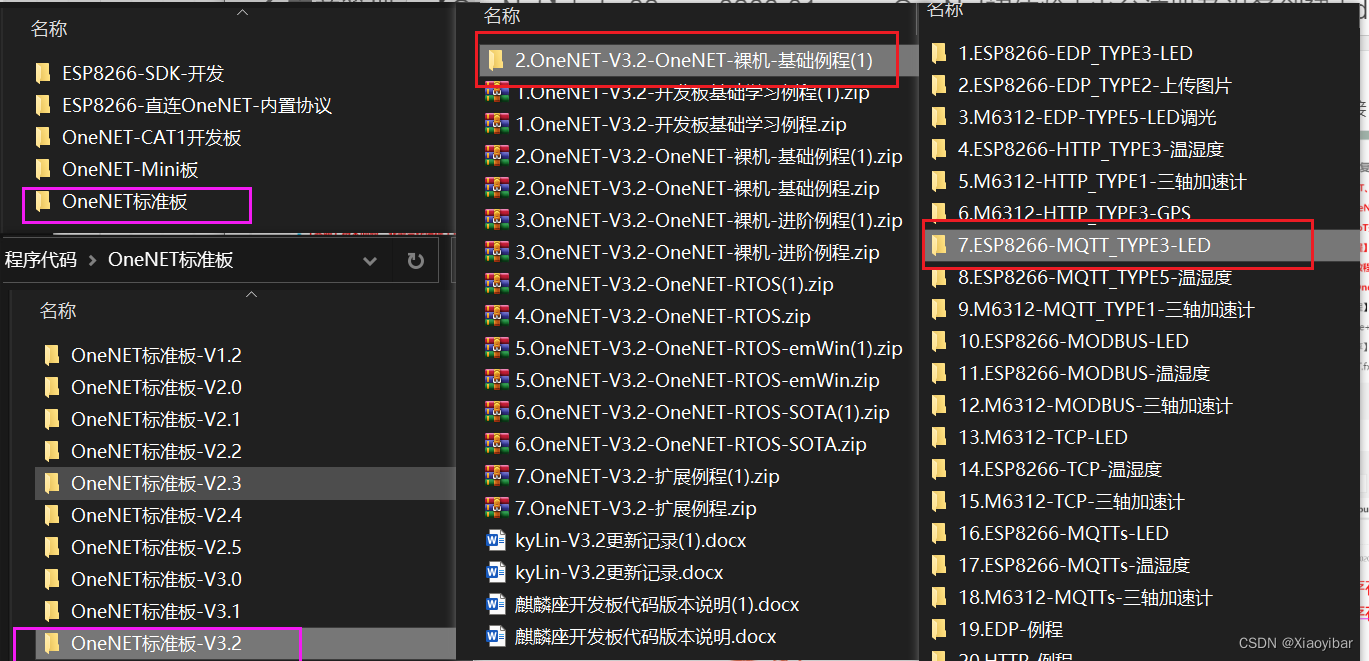Open the ESP8266-直连OneNET-内置协议 folder icon
Image resolution: width=1369 pixels, height=661 pixels.
pyautogui.click(x=42, y=105)
